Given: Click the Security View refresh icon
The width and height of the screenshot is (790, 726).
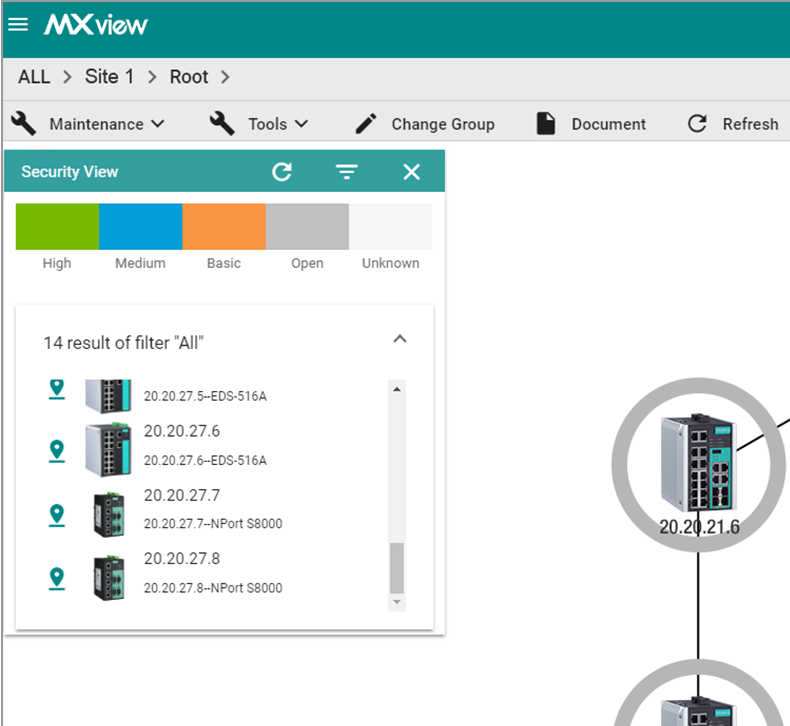Looking at the screenshot, I should click(282, 172).
